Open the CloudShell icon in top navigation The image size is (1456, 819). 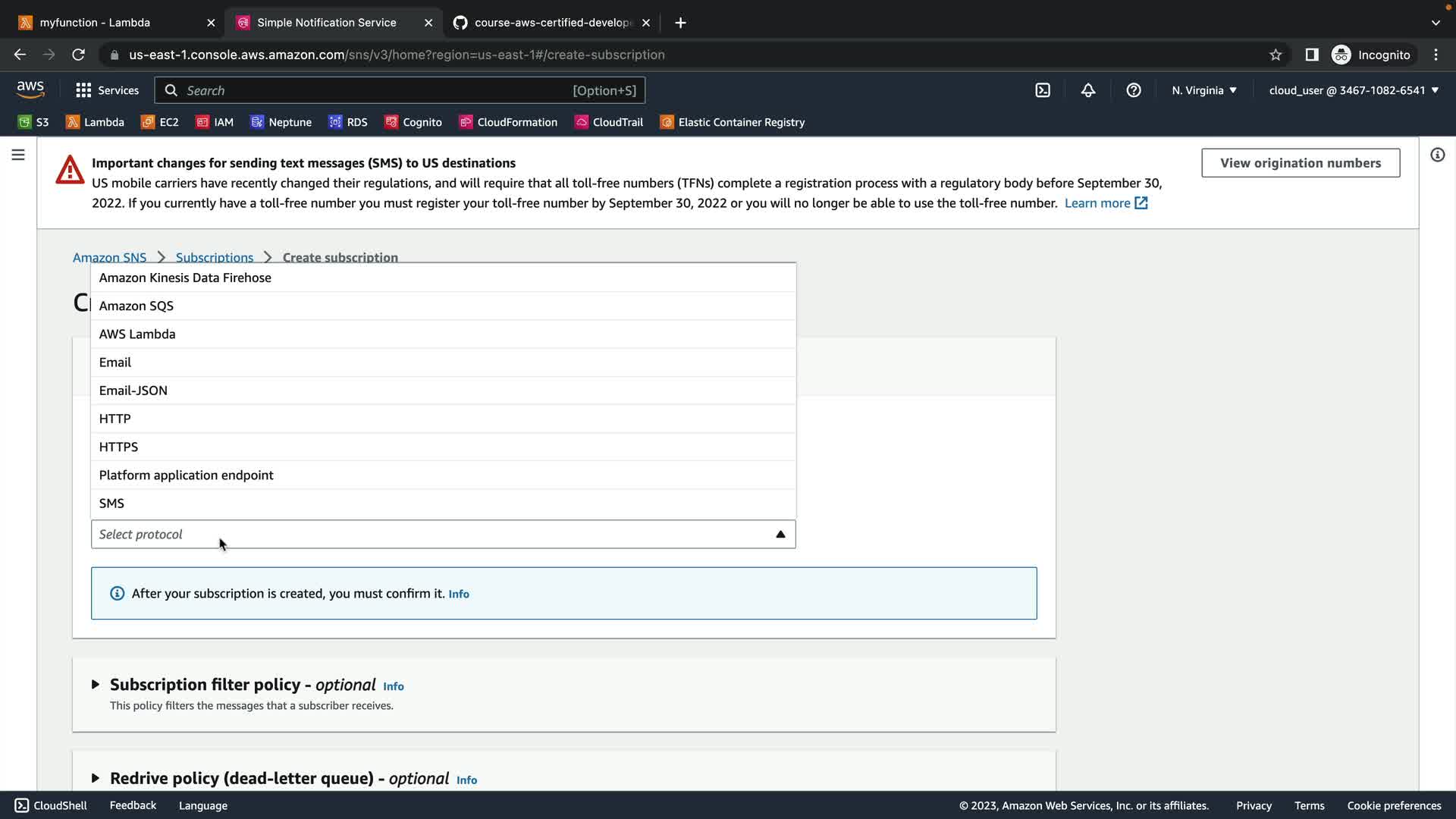[1043, 90]
